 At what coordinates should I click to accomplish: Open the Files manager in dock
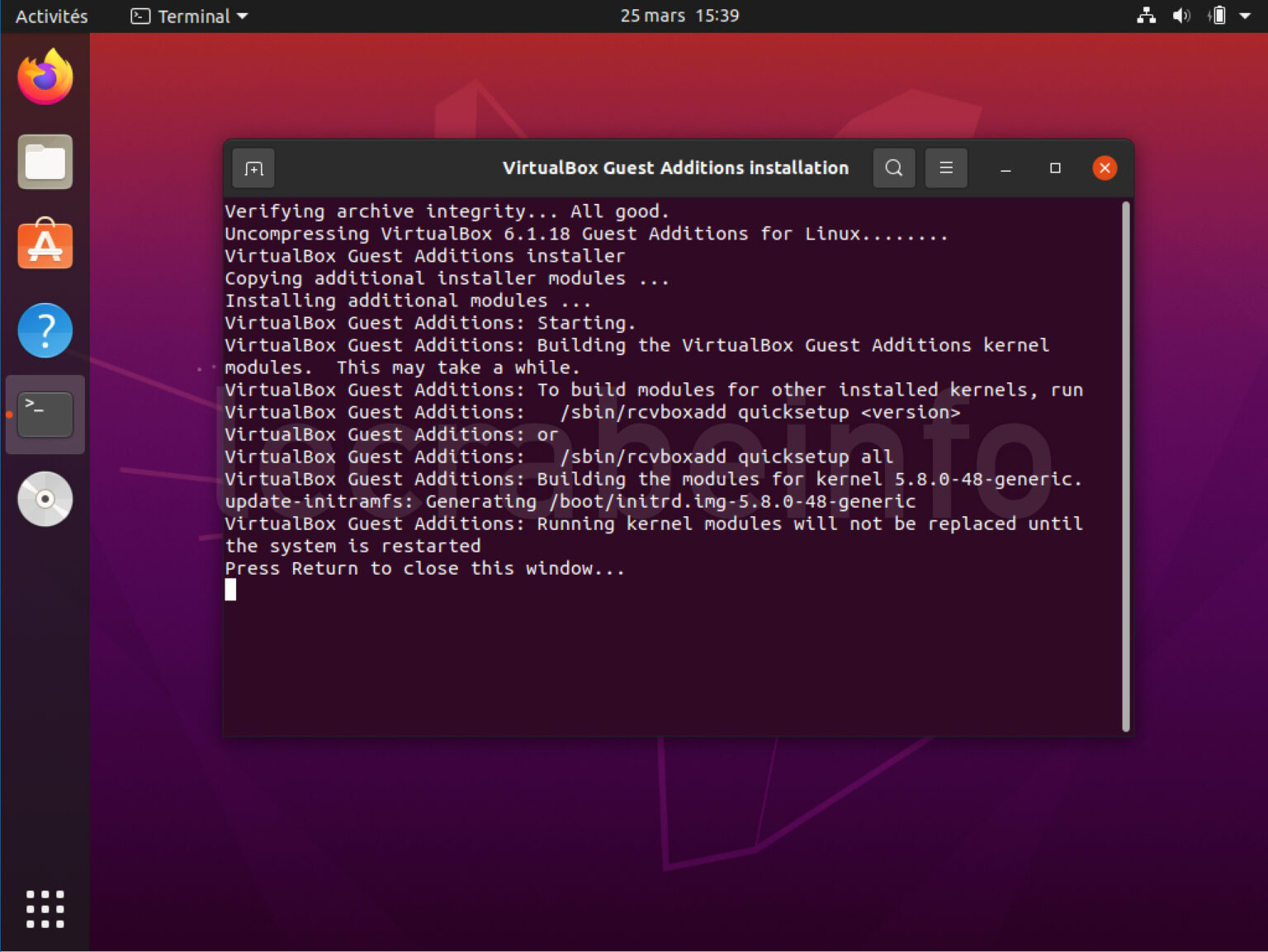pyautogui.click(x=45, y=162)
